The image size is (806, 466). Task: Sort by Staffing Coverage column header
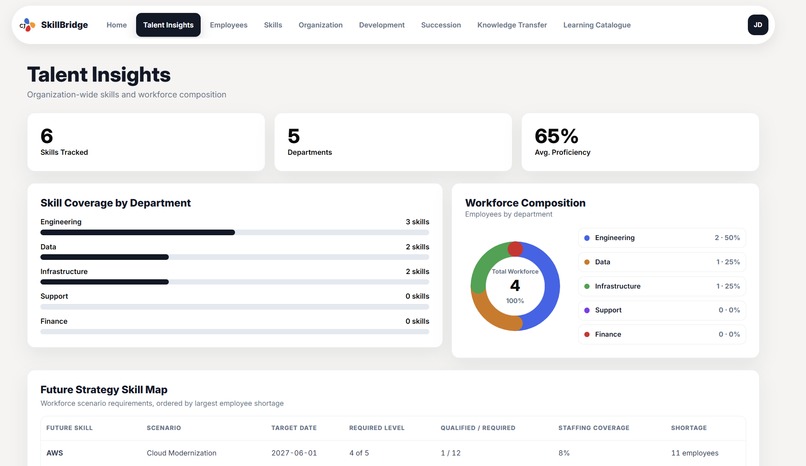tap(594, 428)
